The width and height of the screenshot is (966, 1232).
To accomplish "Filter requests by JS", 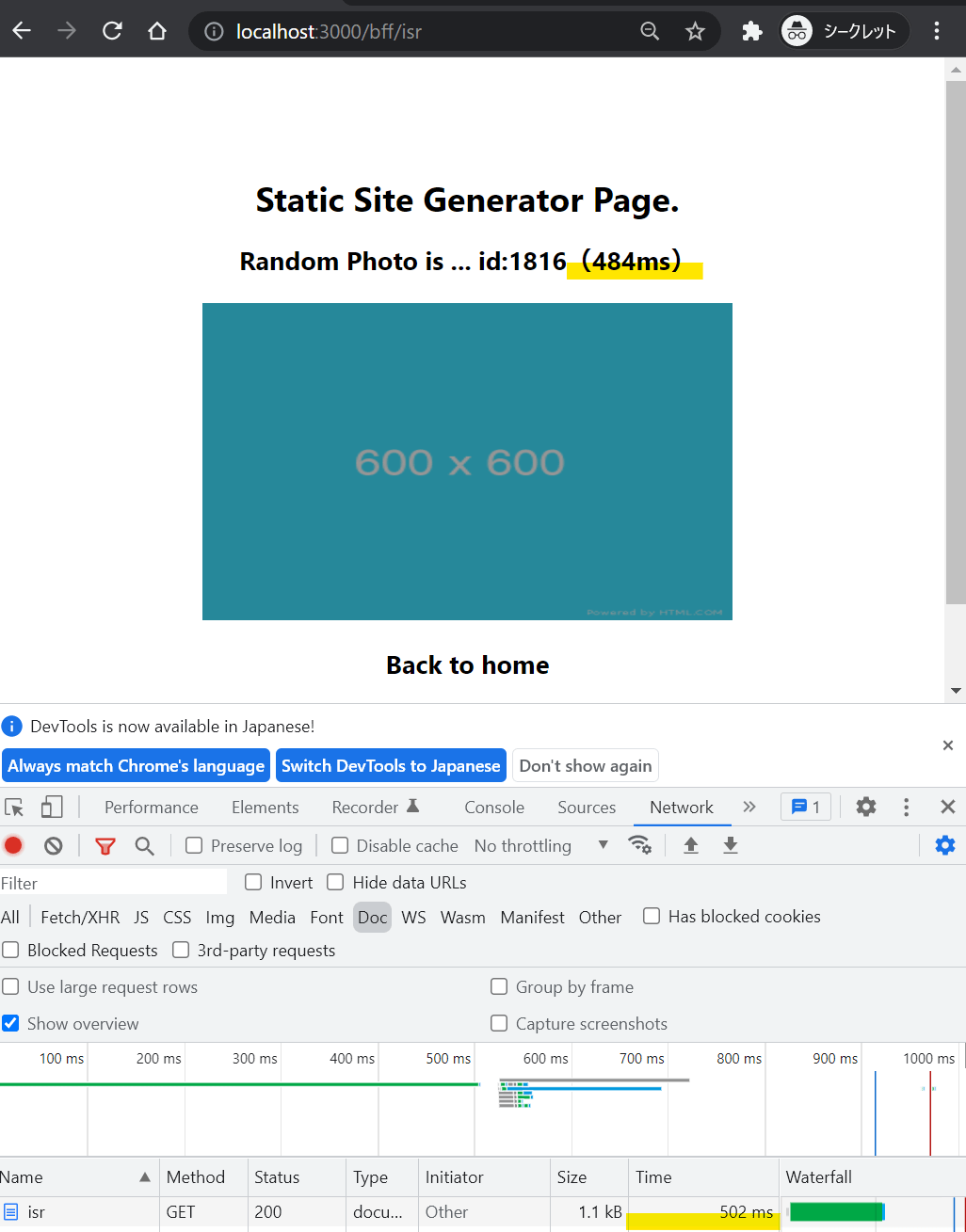I will [141, 918].
